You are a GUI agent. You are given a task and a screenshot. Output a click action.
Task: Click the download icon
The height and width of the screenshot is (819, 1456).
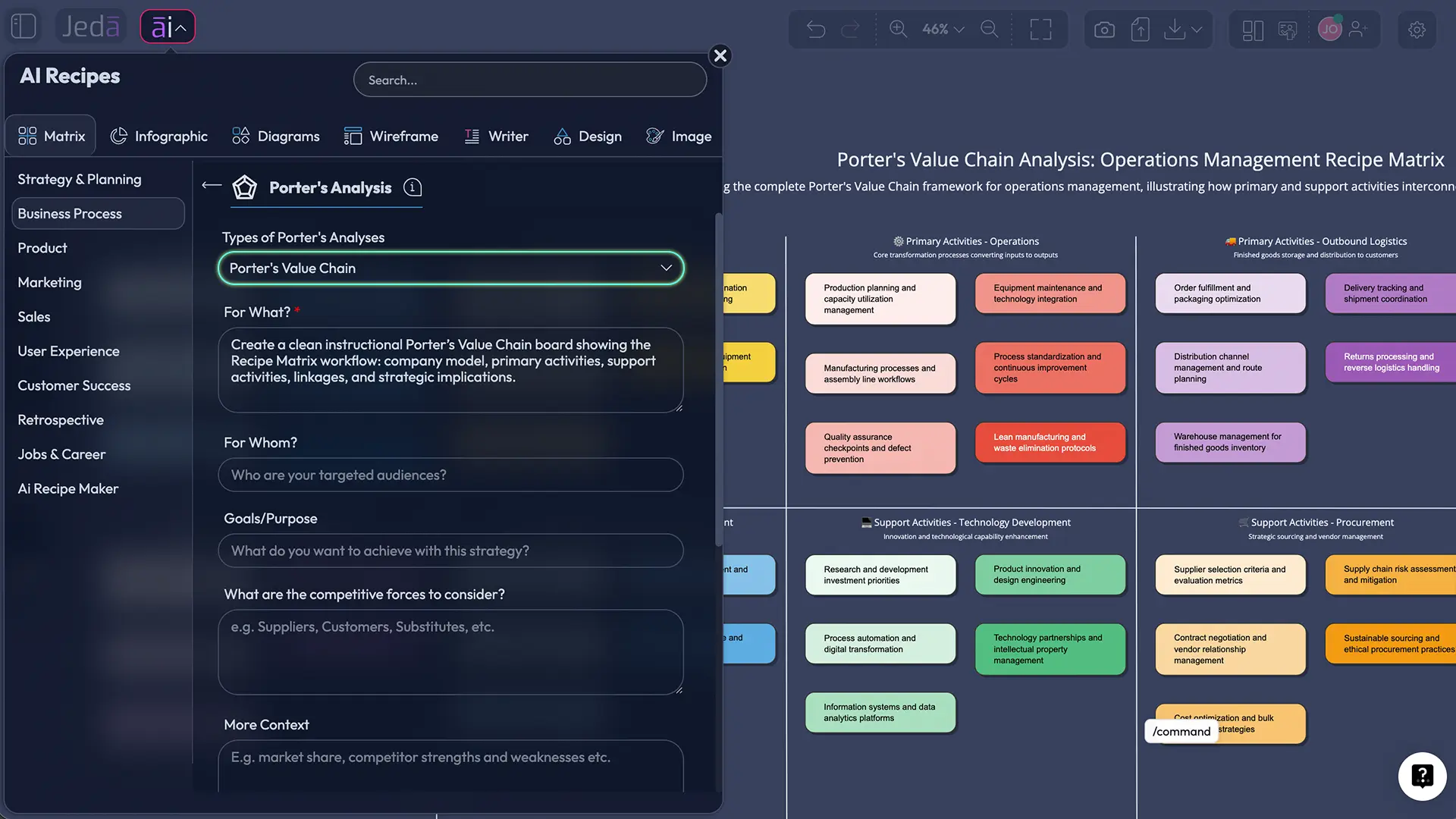pyautogui.click(x=1174, y=30)
